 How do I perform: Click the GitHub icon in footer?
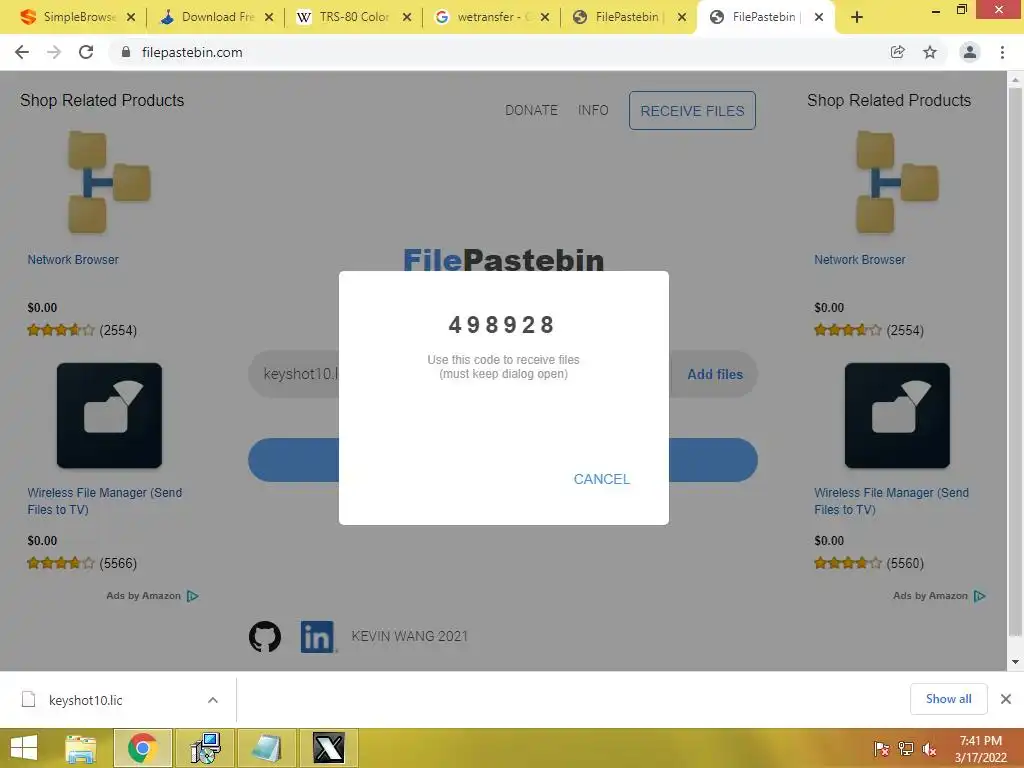(x=264, y=637)
